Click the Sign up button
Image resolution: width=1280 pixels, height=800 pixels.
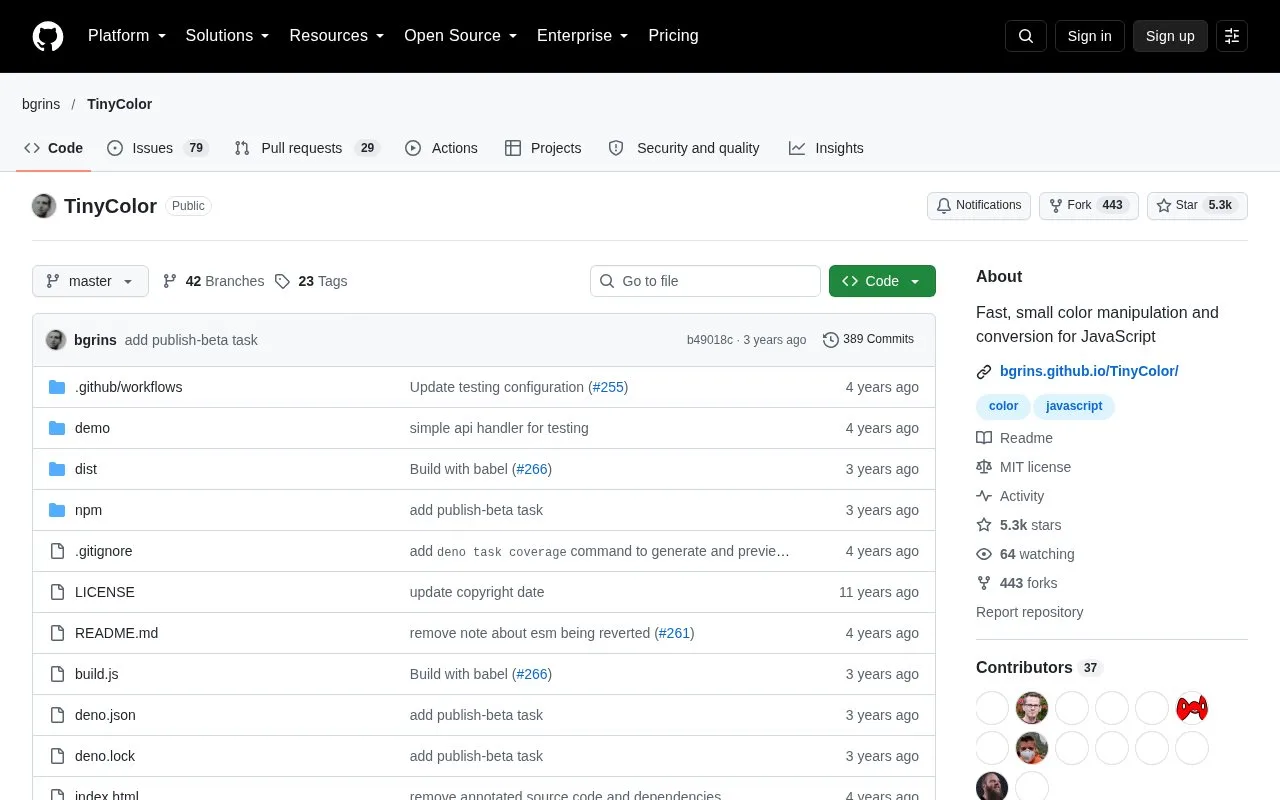[1170, 36]
